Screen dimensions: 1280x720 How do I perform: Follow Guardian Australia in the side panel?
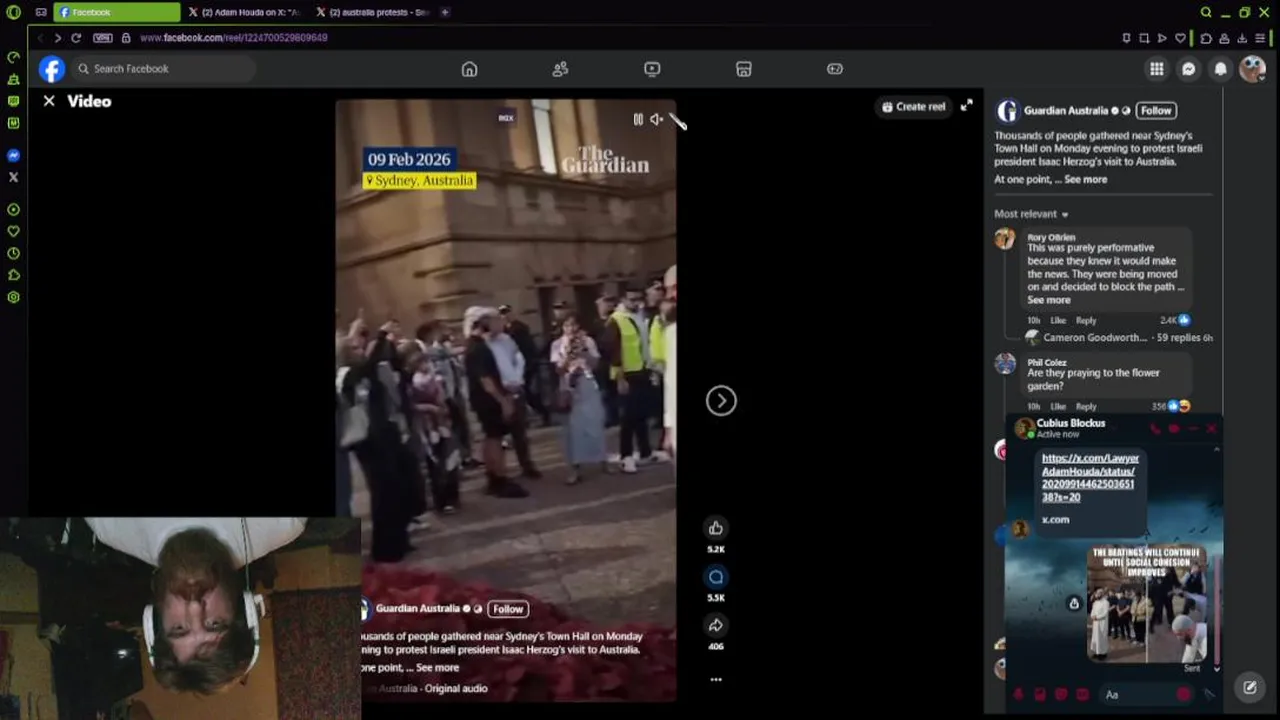(1156, 111)
